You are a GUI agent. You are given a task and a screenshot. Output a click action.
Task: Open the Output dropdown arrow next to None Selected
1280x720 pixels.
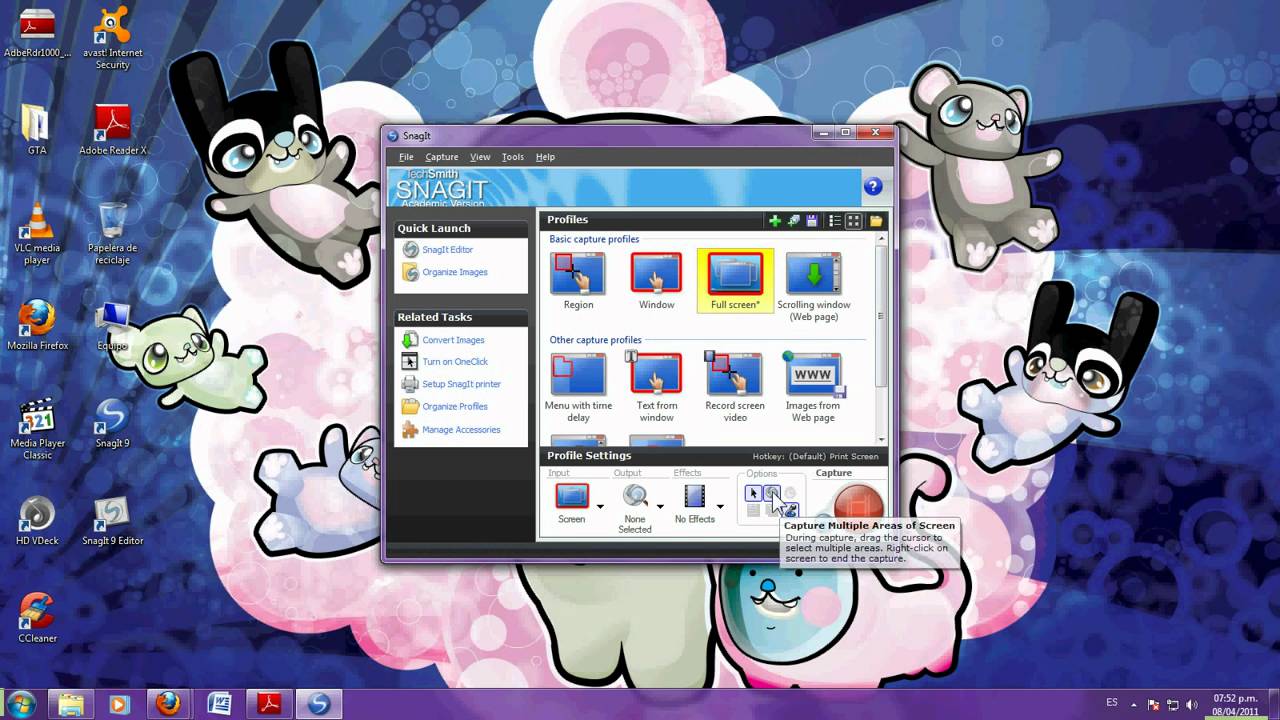pyautogui.click(x=660, y=506)
